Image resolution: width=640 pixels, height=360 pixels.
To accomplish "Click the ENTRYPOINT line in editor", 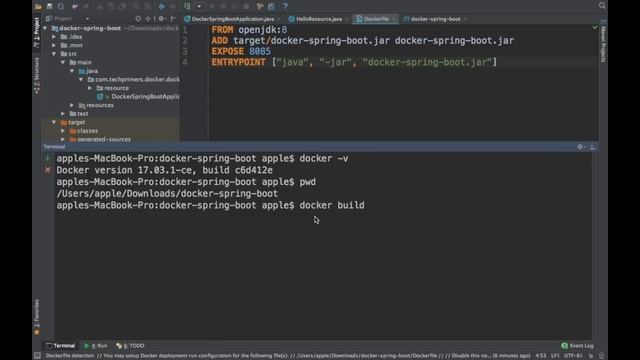I will [354, 62].
